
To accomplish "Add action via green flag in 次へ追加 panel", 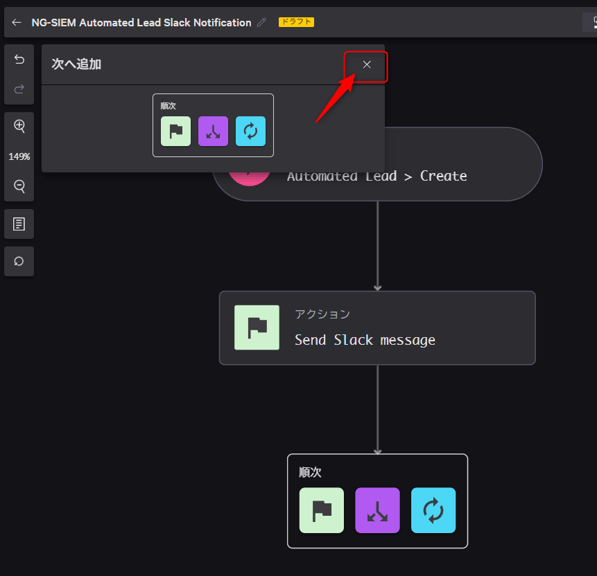I will (176, 131).
